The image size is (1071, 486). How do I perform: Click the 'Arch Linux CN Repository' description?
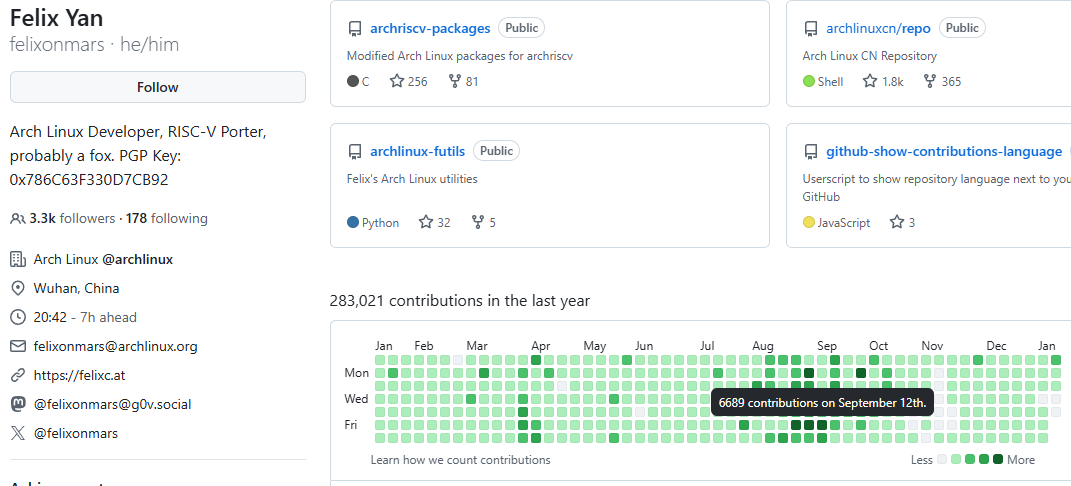coord(870,56)
